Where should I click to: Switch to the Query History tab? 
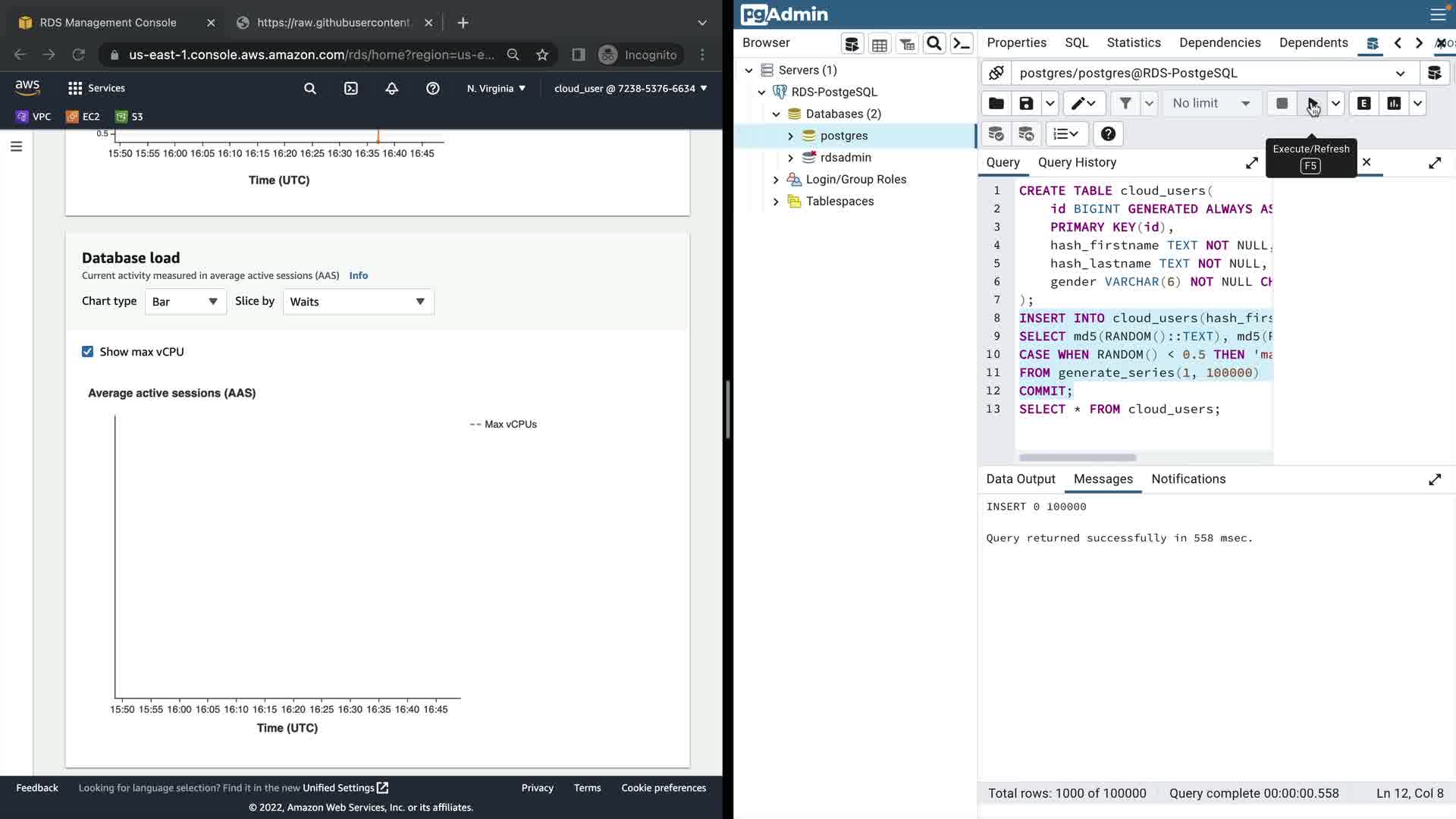[1077, 162]
